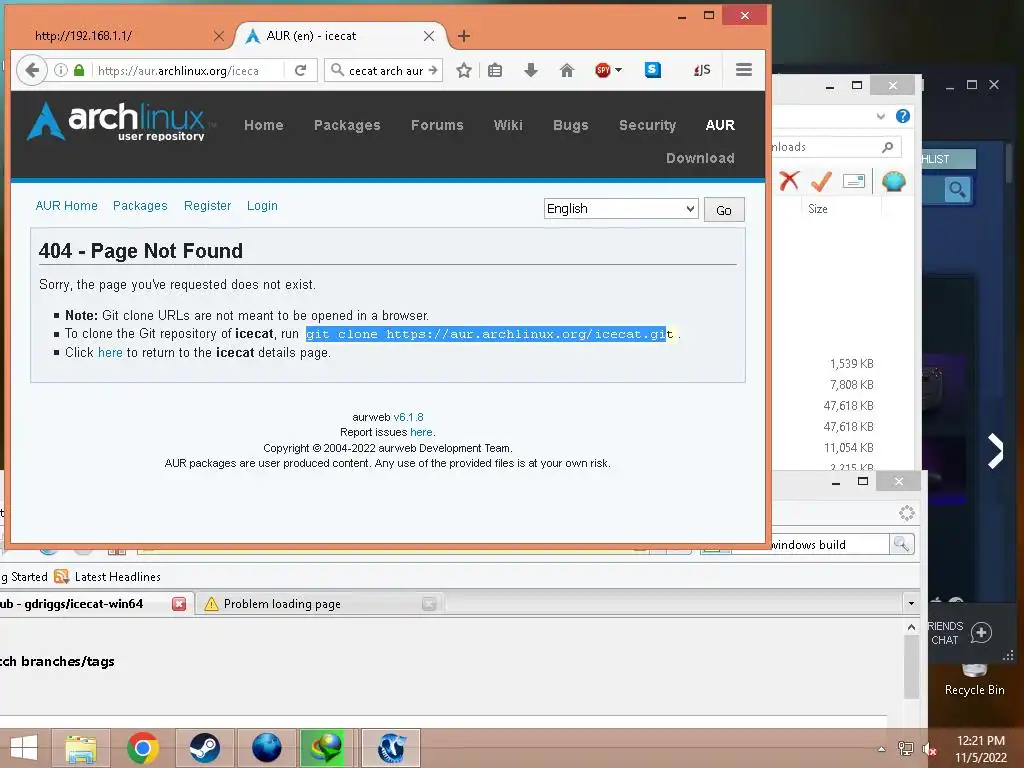Go back using the browser back arrow
This screenshot has width=1024, height=768.
point(31,70)
